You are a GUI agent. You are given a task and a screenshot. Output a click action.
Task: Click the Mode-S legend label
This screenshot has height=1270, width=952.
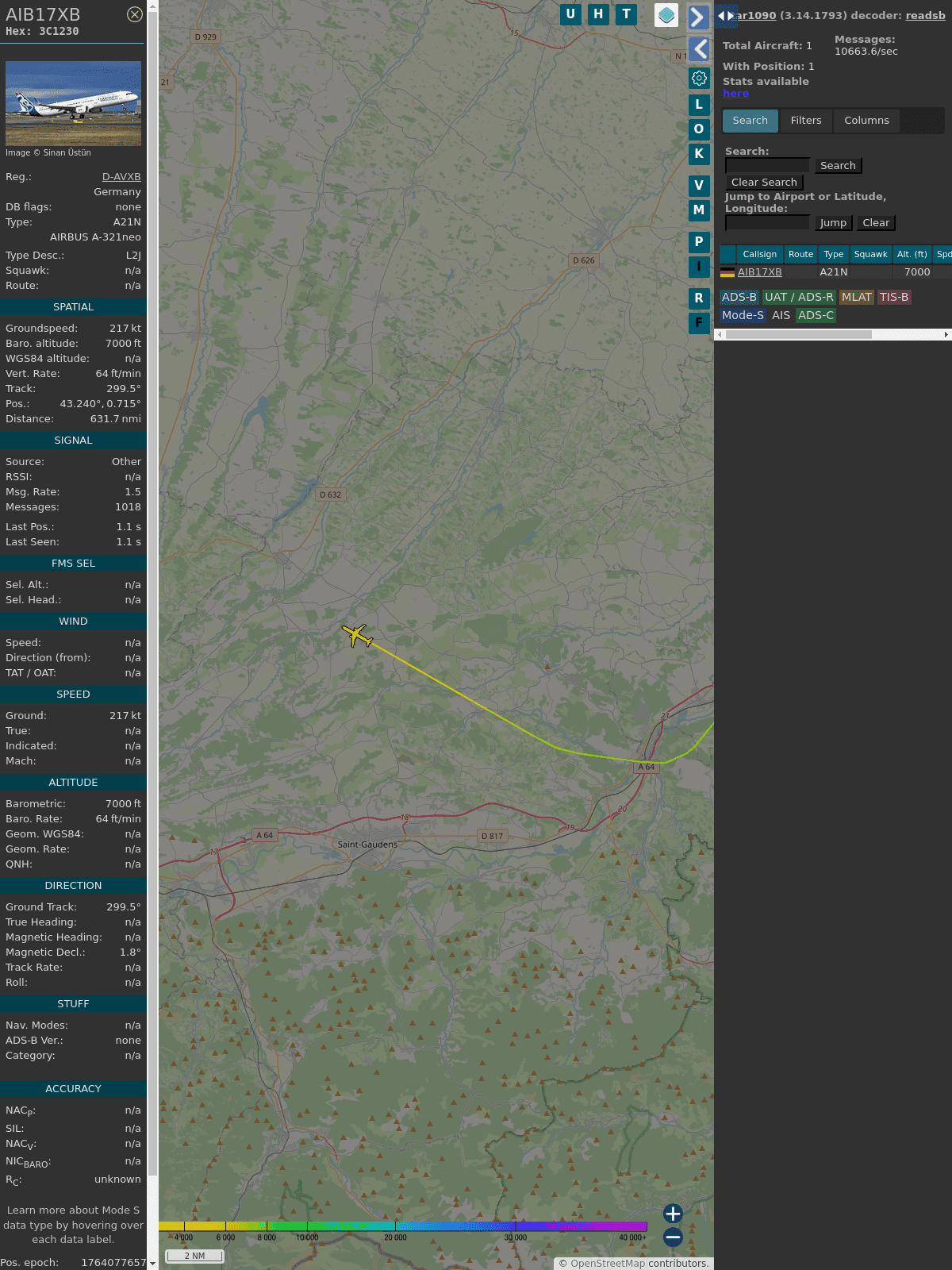(743, 315)
